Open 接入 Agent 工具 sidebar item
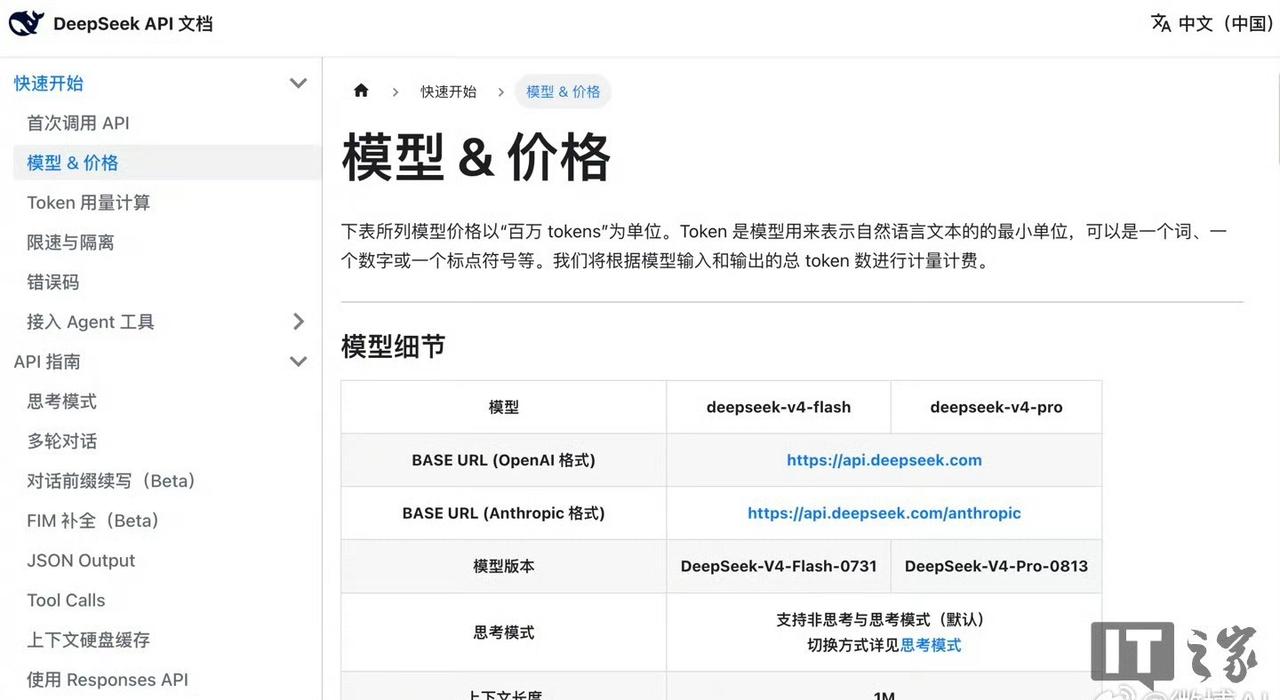 point(91,322)
